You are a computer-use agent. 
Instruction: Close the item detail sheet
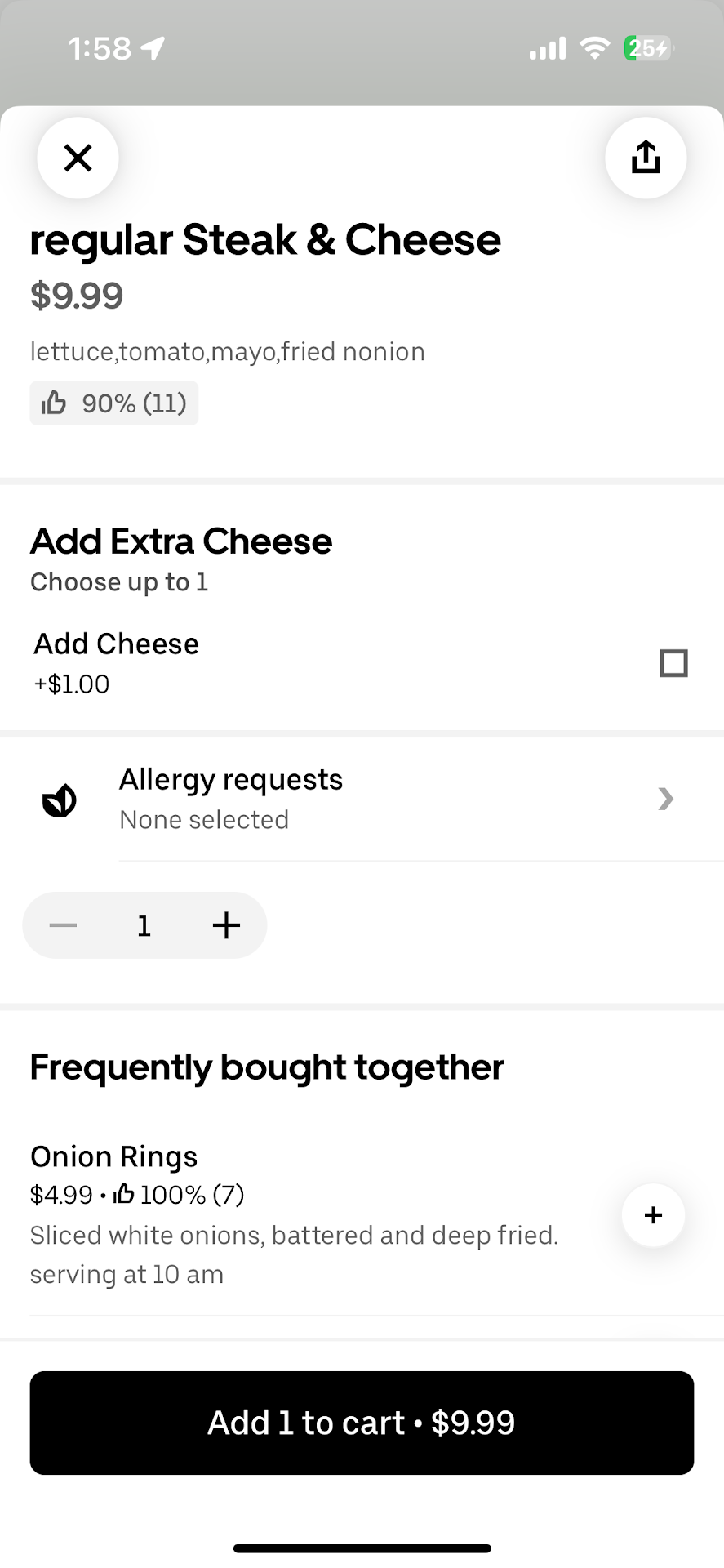[x=78, y=158]
